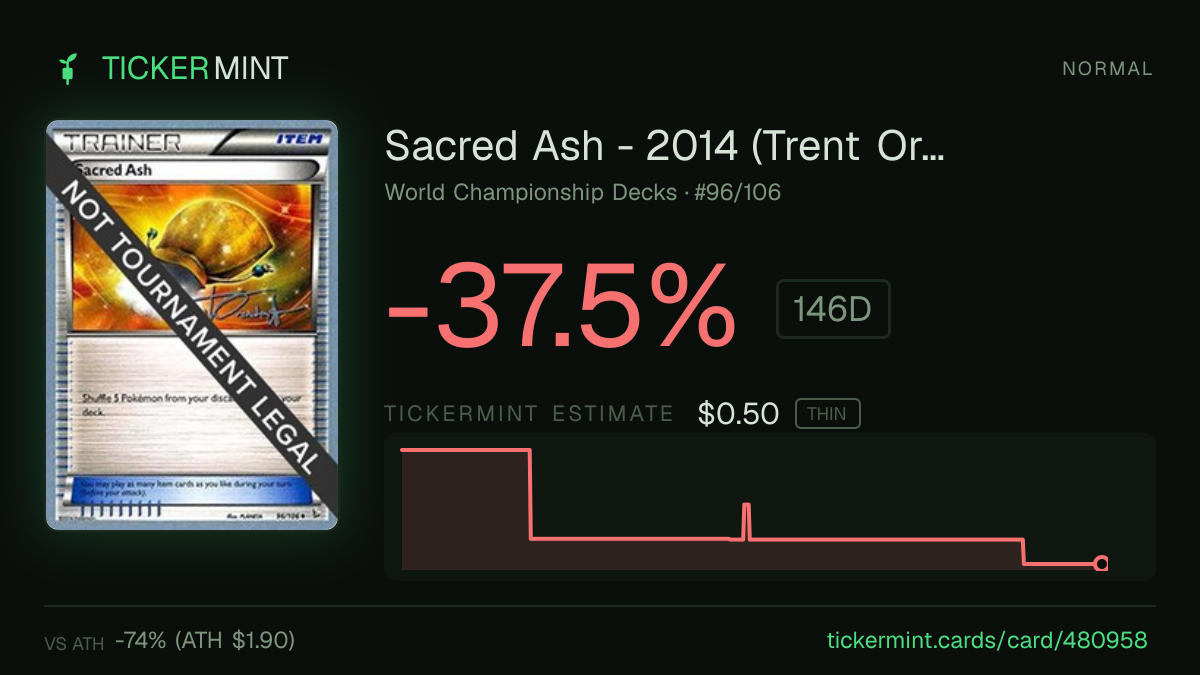The width and height of the screenshot is (1200, 675).
Task: Click the circular end marker on the price chart
Action: pos(1101,564)
